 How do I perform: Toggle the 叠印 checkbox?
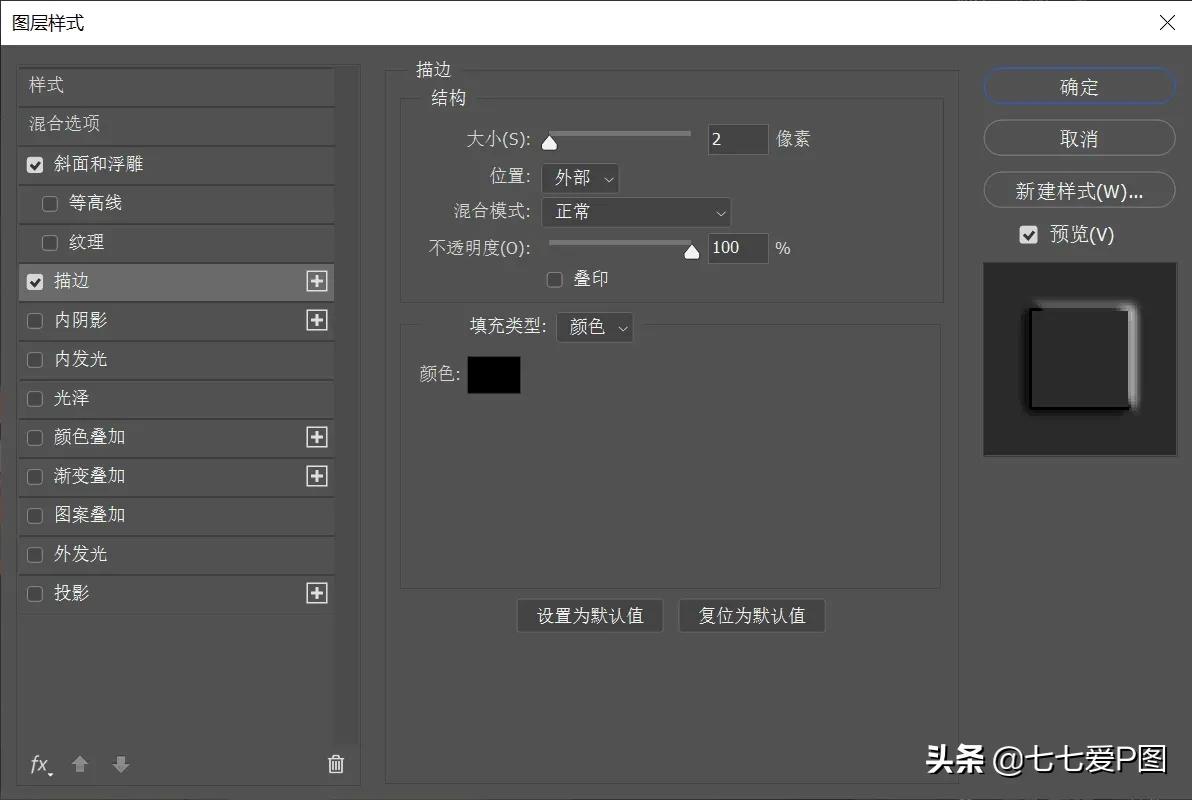(555, 280)
